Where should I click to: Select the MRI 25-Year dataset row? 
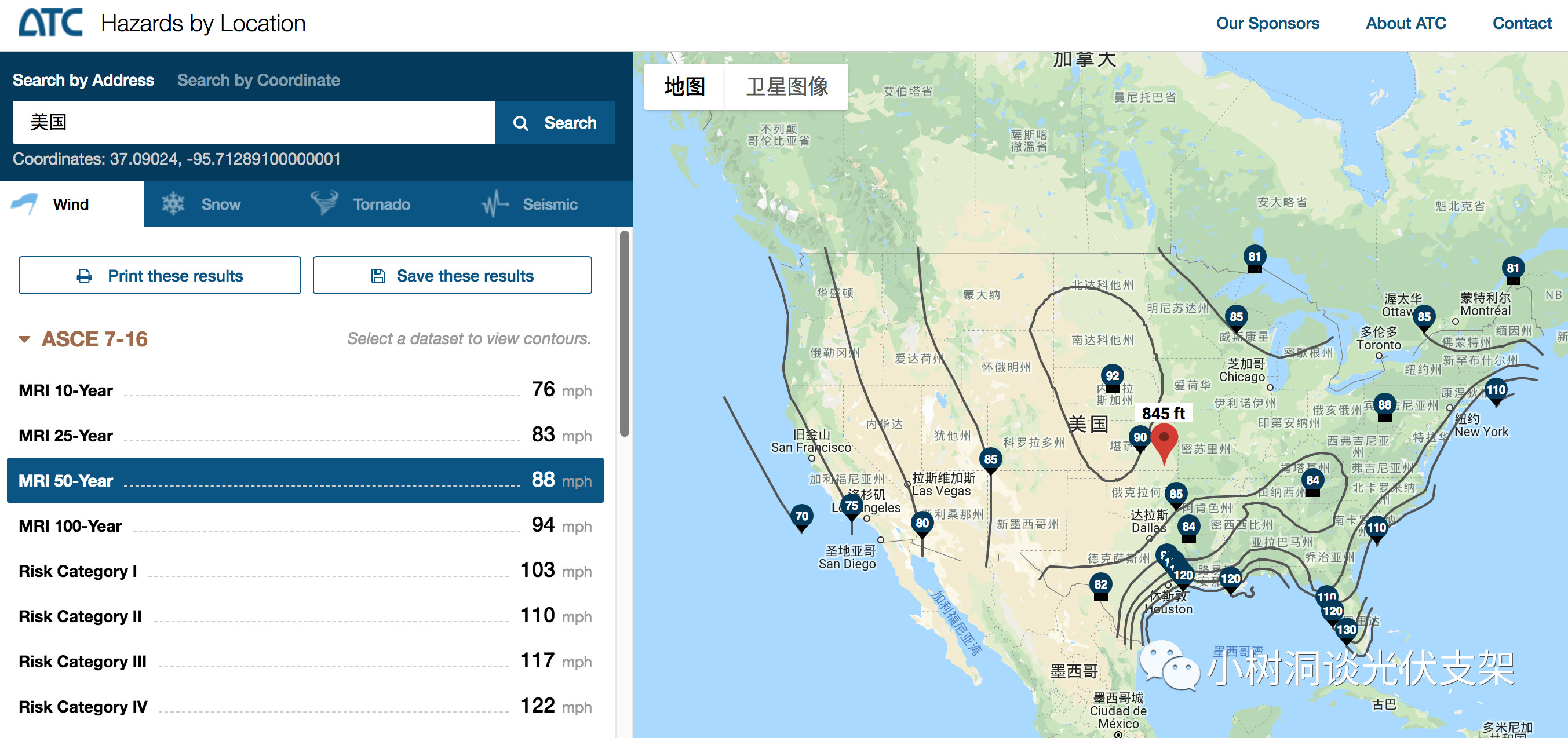305,435
